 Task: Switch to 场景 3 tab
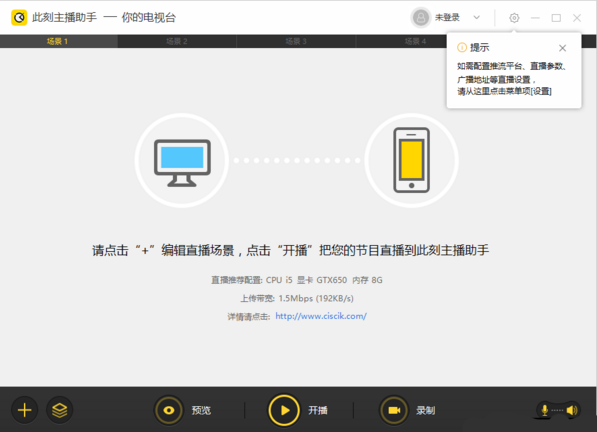coord(296,41)
